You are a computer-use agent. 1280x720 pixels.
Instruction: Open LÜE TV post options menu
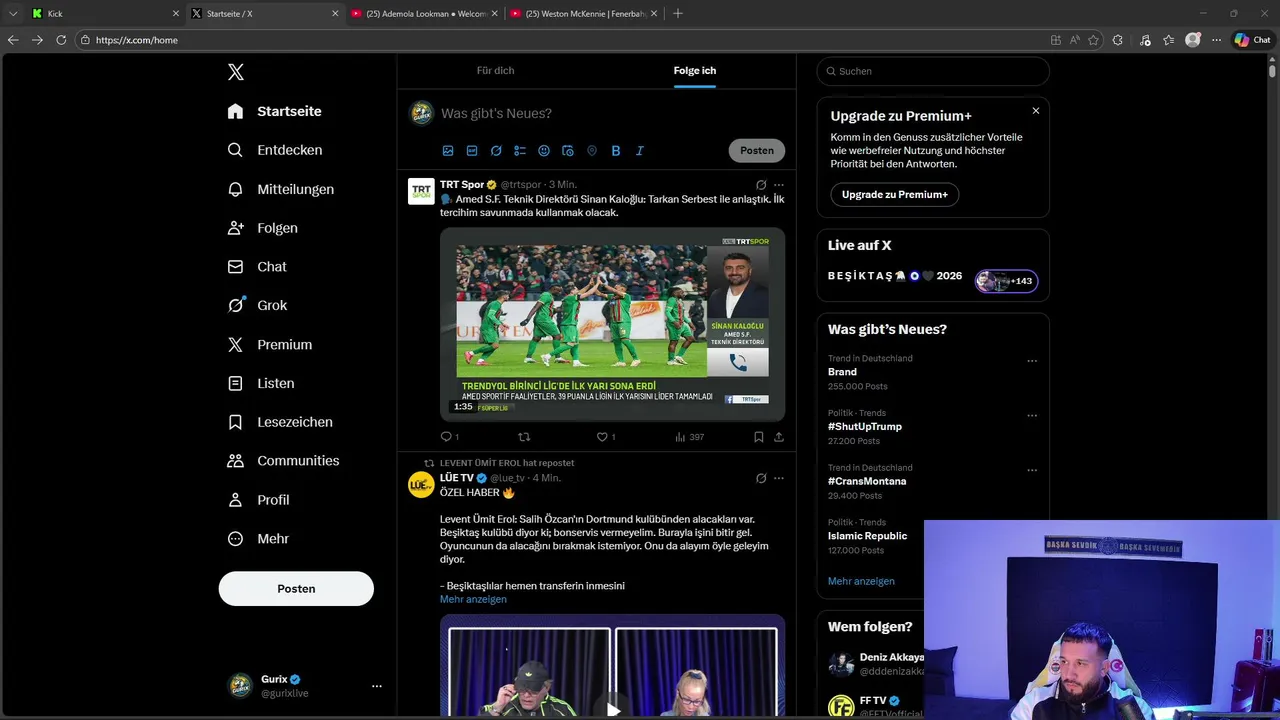point(779,478)
